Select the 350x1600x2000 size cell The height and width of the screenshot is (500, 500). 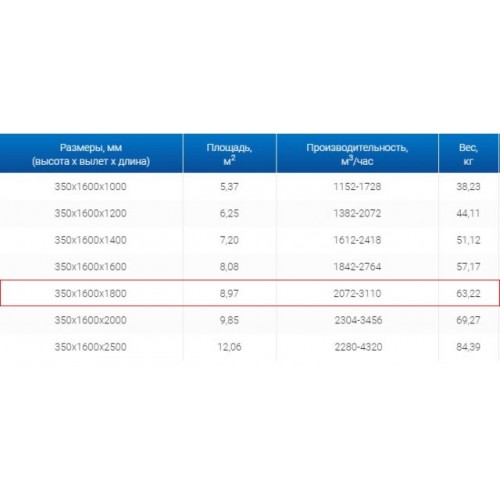click(91, 320)
